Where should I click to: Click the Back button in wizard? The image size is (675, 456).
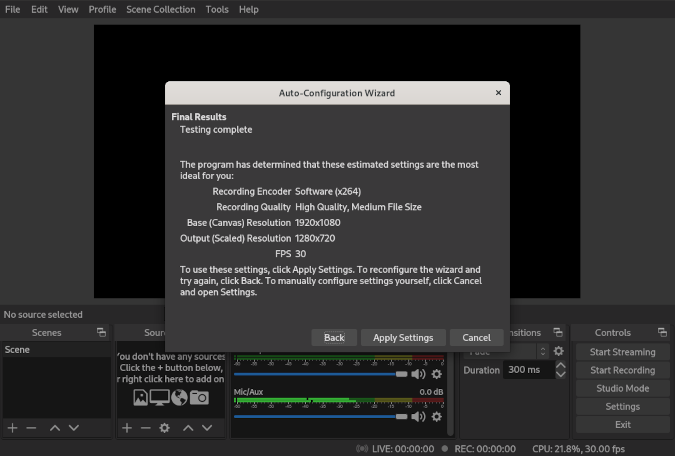334,338
